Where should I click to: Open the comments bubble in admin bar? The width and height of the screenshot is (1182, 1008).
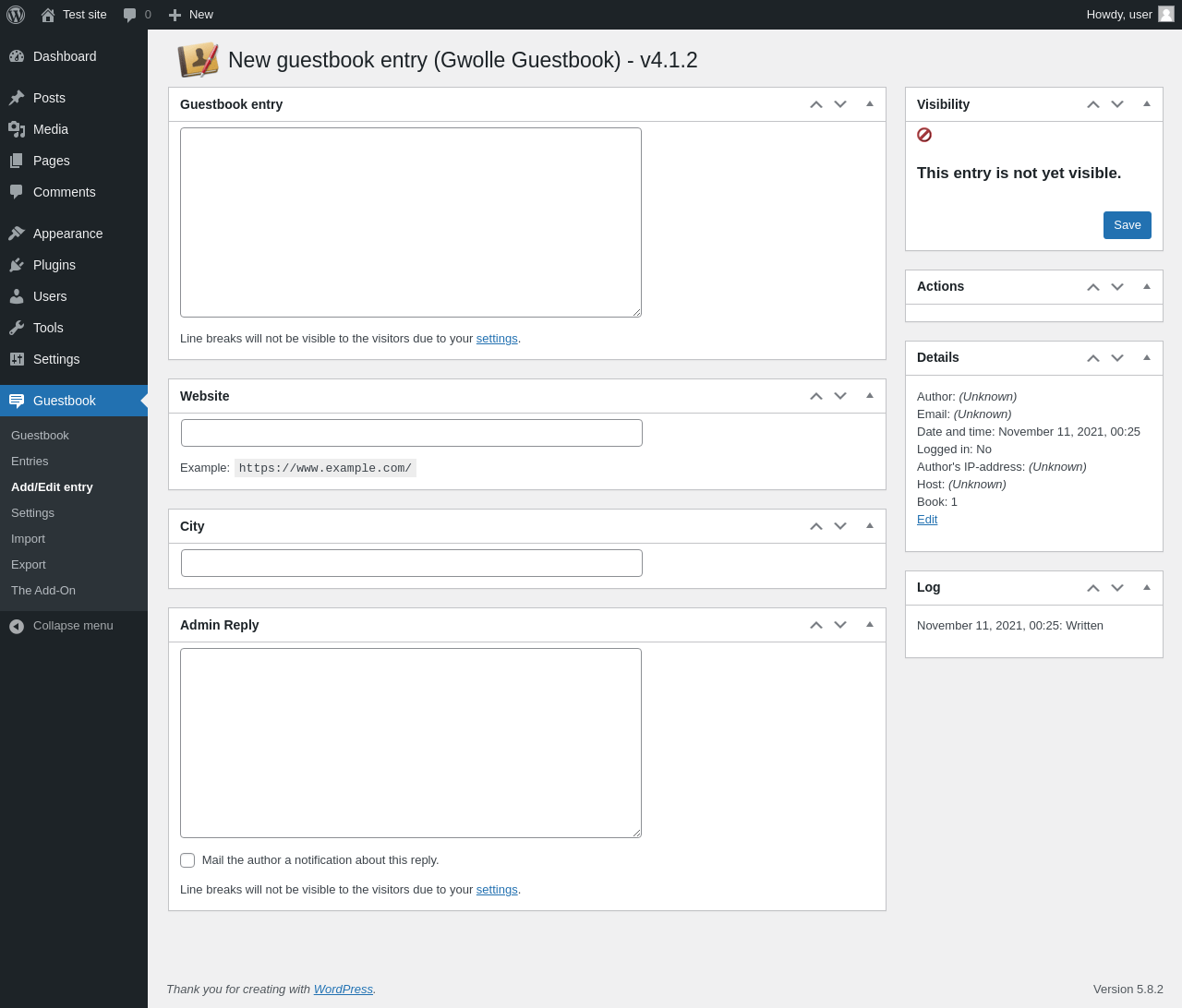click(130, 15)
